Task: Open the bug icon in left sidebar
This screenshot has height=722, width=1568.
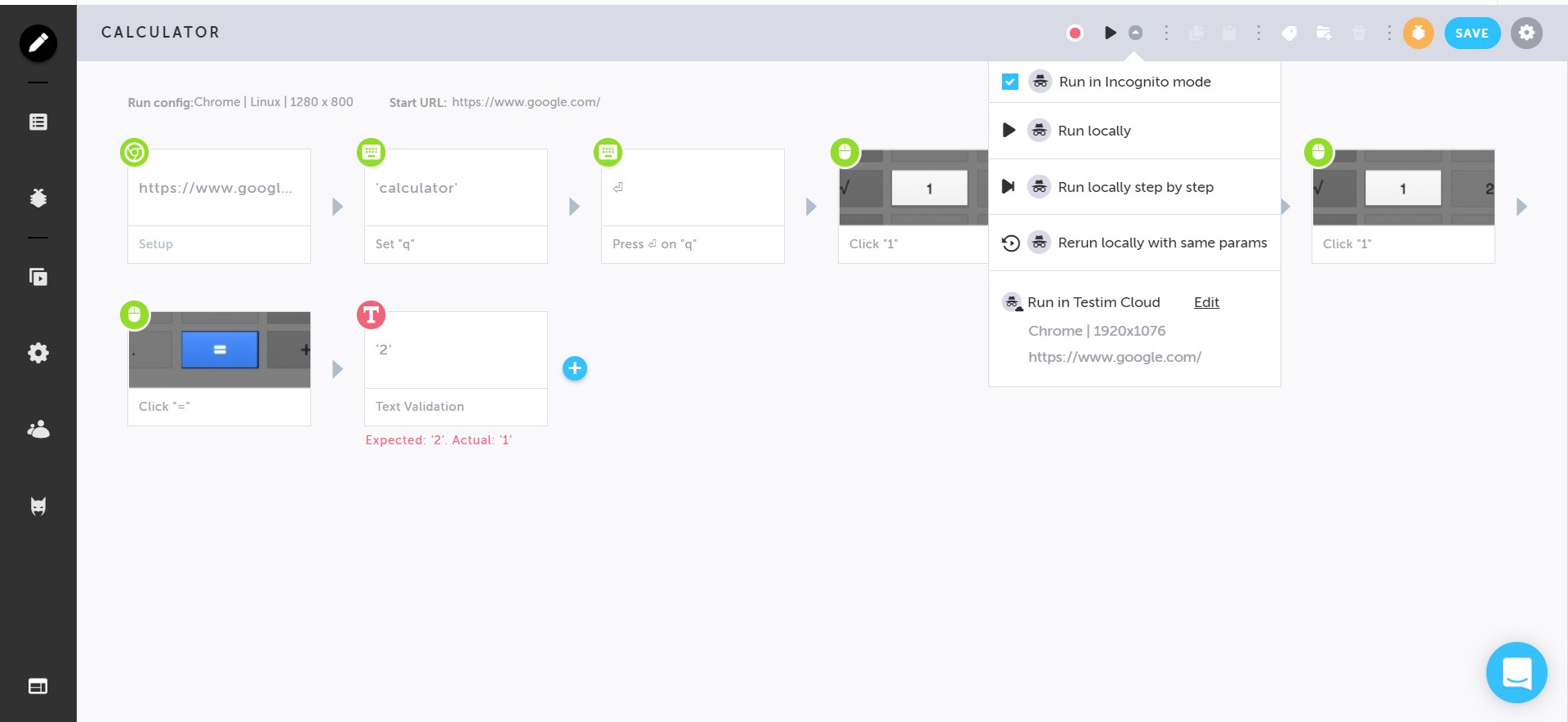Action: [38, 198]
